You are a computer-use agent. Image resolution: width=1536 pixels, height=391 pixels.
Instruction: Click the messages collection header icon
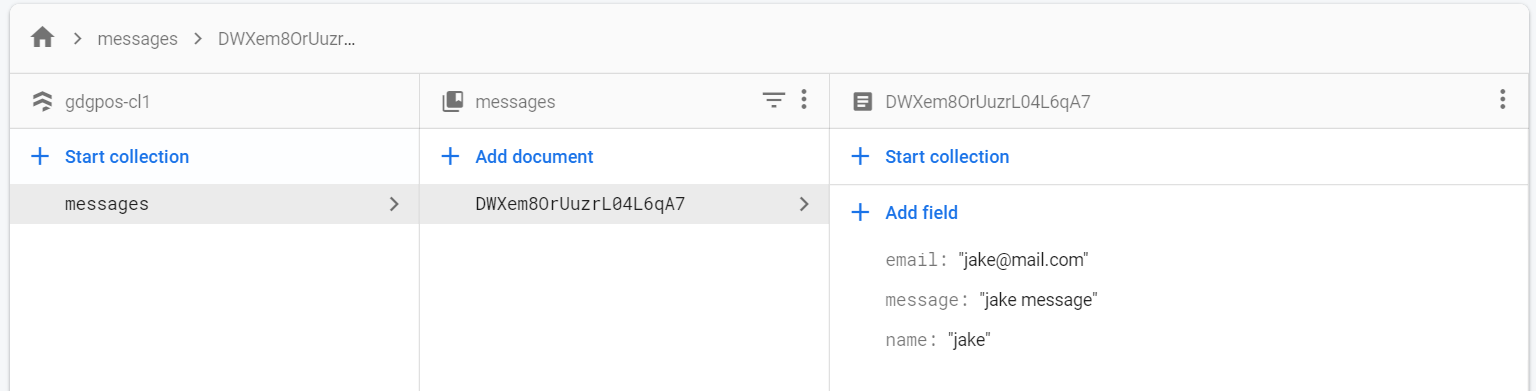click(452, 101)
